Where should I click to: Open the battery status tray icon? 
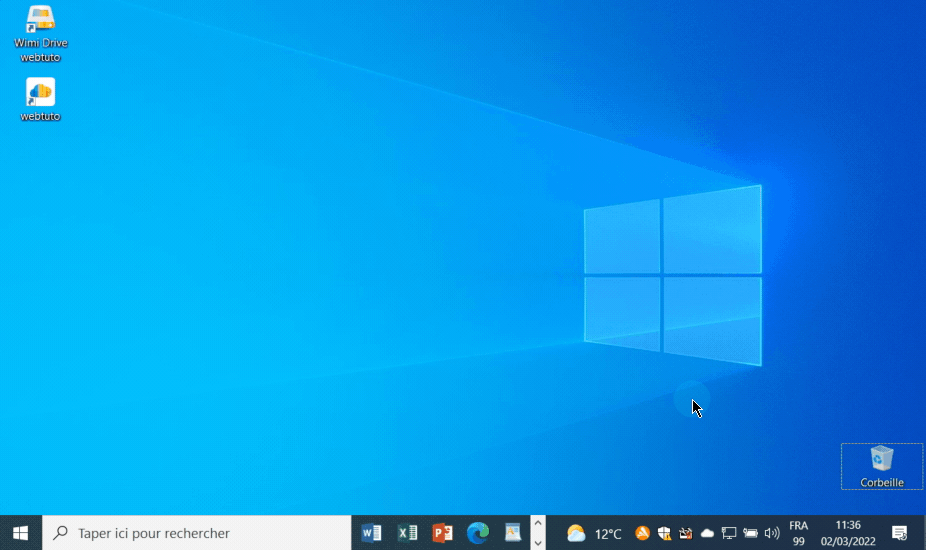(750, 533)
